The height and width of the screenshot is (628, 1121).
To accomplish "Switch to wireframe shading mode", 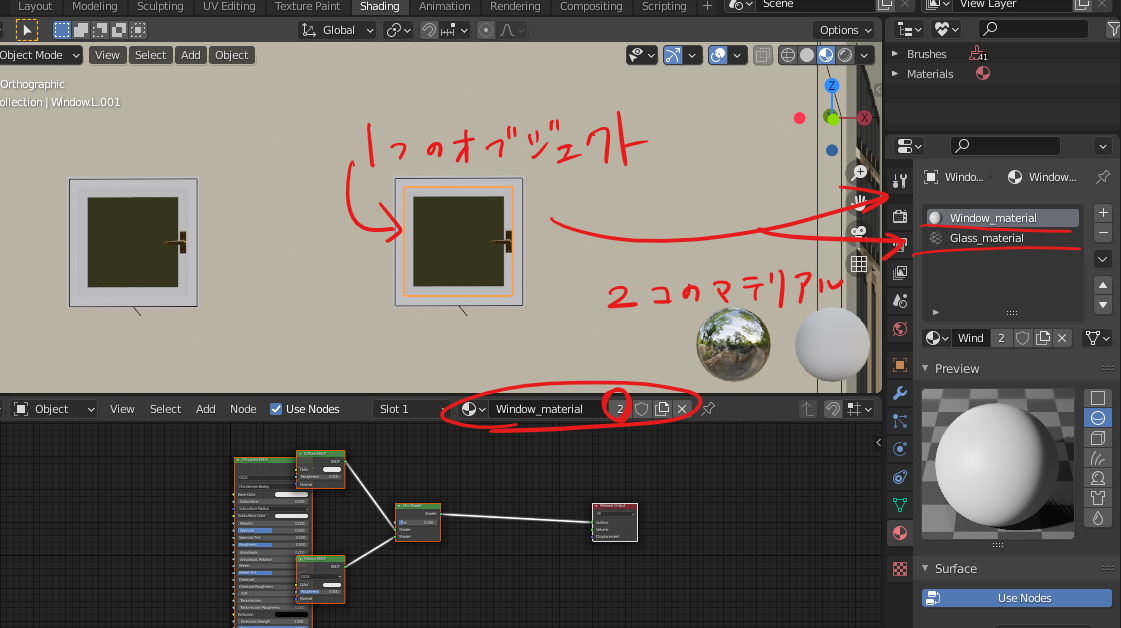I will click(788, 55).
